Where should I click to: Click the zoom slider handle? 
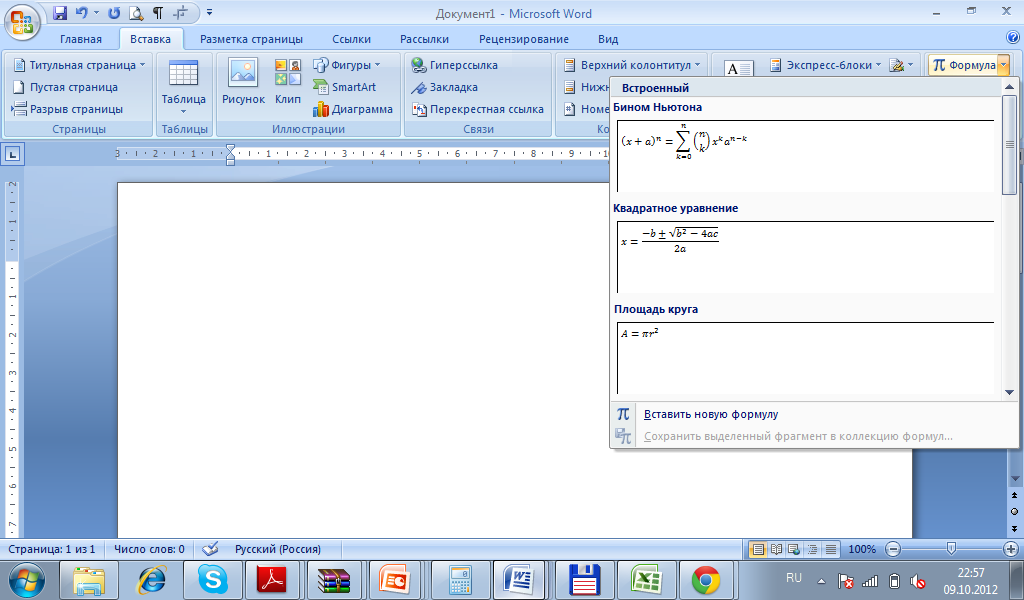click(952, 548)
